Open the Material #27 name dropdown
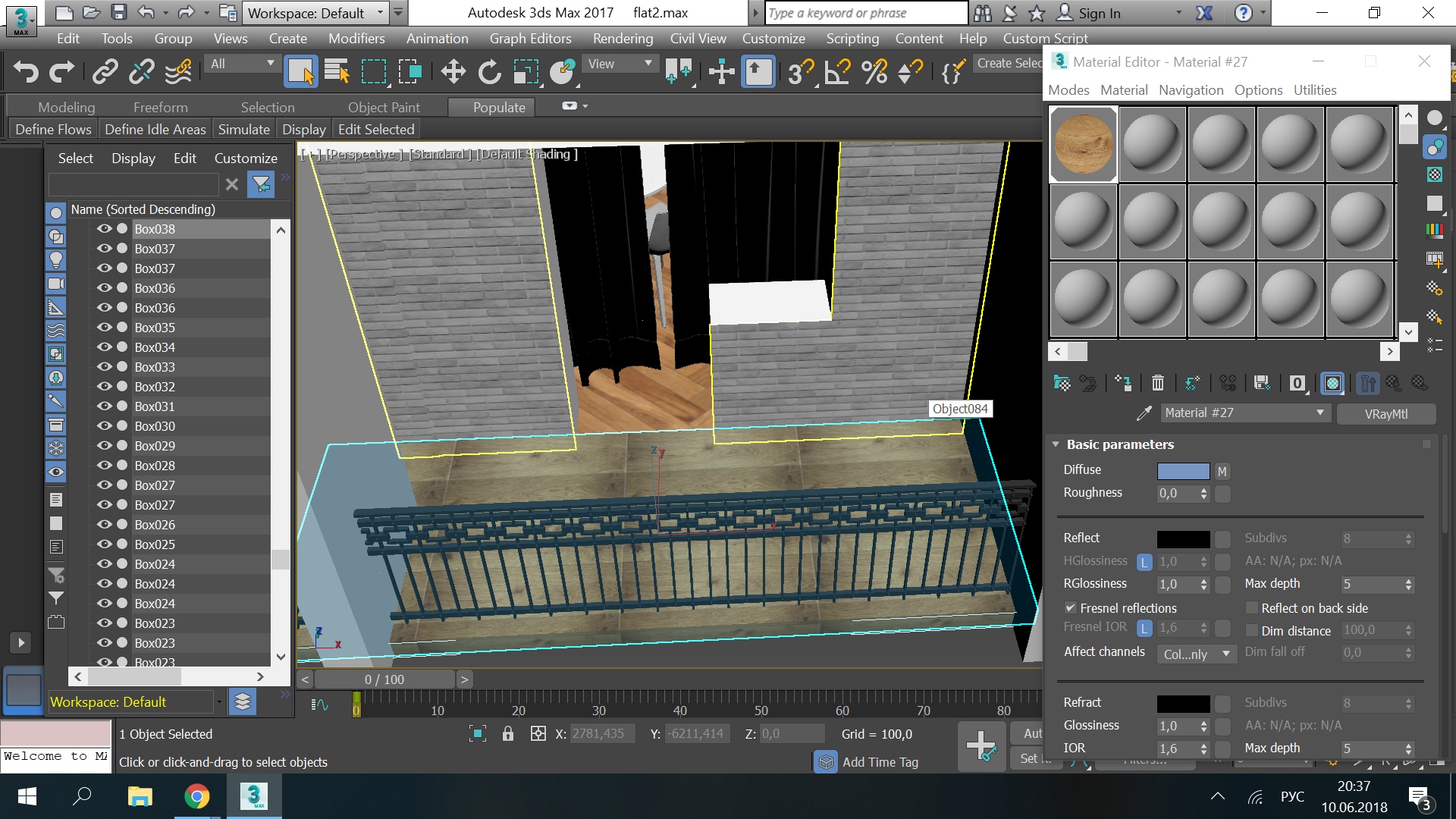Screen dimensions: 1456x819 click(1319, 413)
